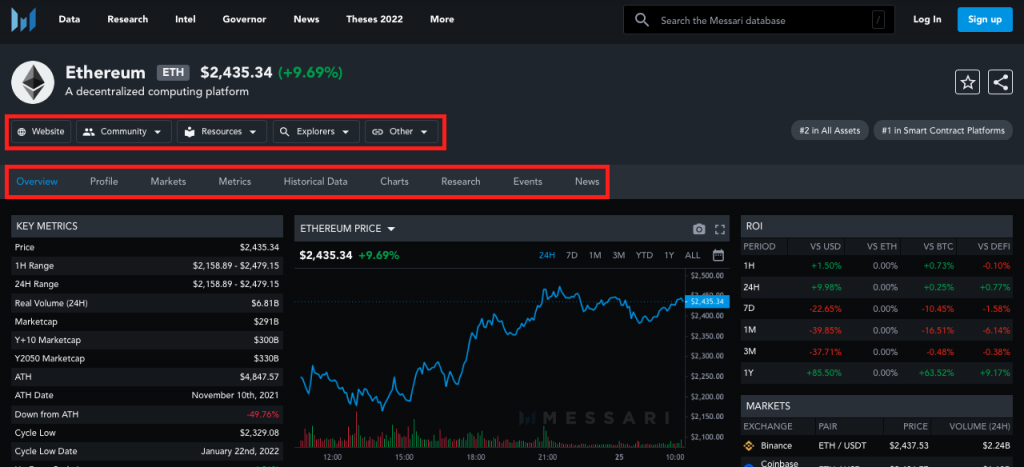Screen dimensions: 1024x467
Task: Click the camera screenshot icon on chart
Action: pyautogui.click(x=699, y=229)
